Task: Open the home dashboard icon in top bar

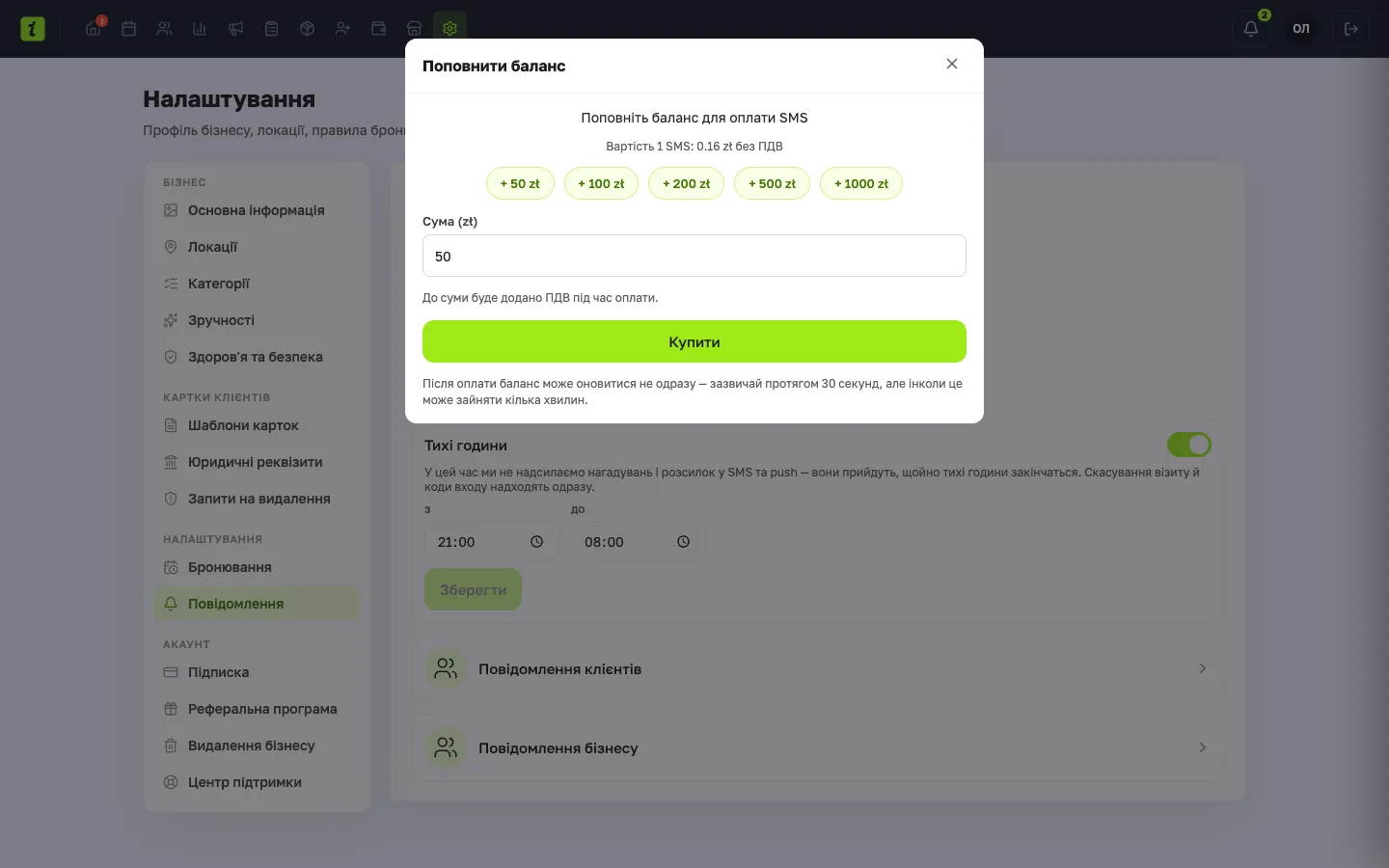Action: (94, 29)
